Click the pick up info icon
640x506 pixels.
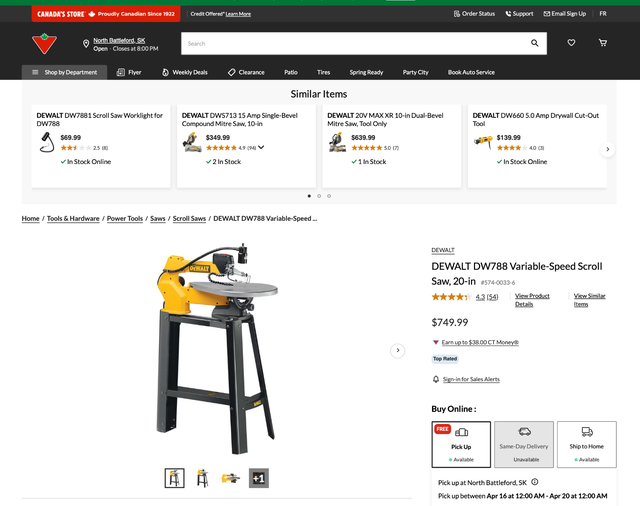coord(534,482)
